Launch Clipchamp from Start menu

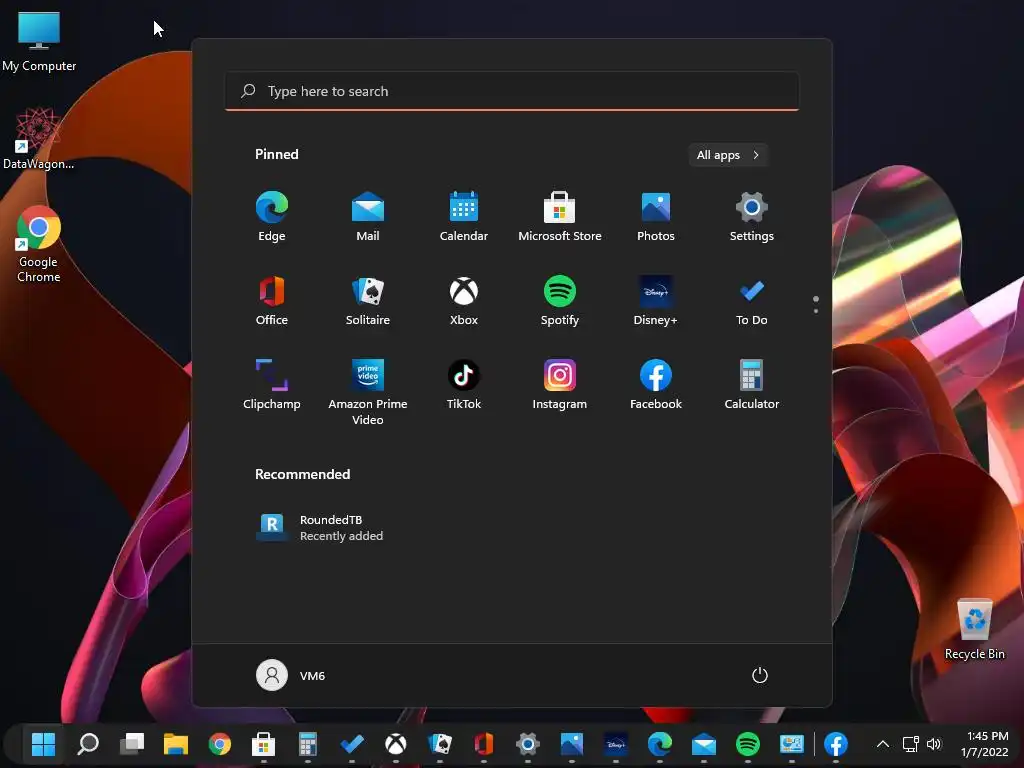[x=272, y=385]
